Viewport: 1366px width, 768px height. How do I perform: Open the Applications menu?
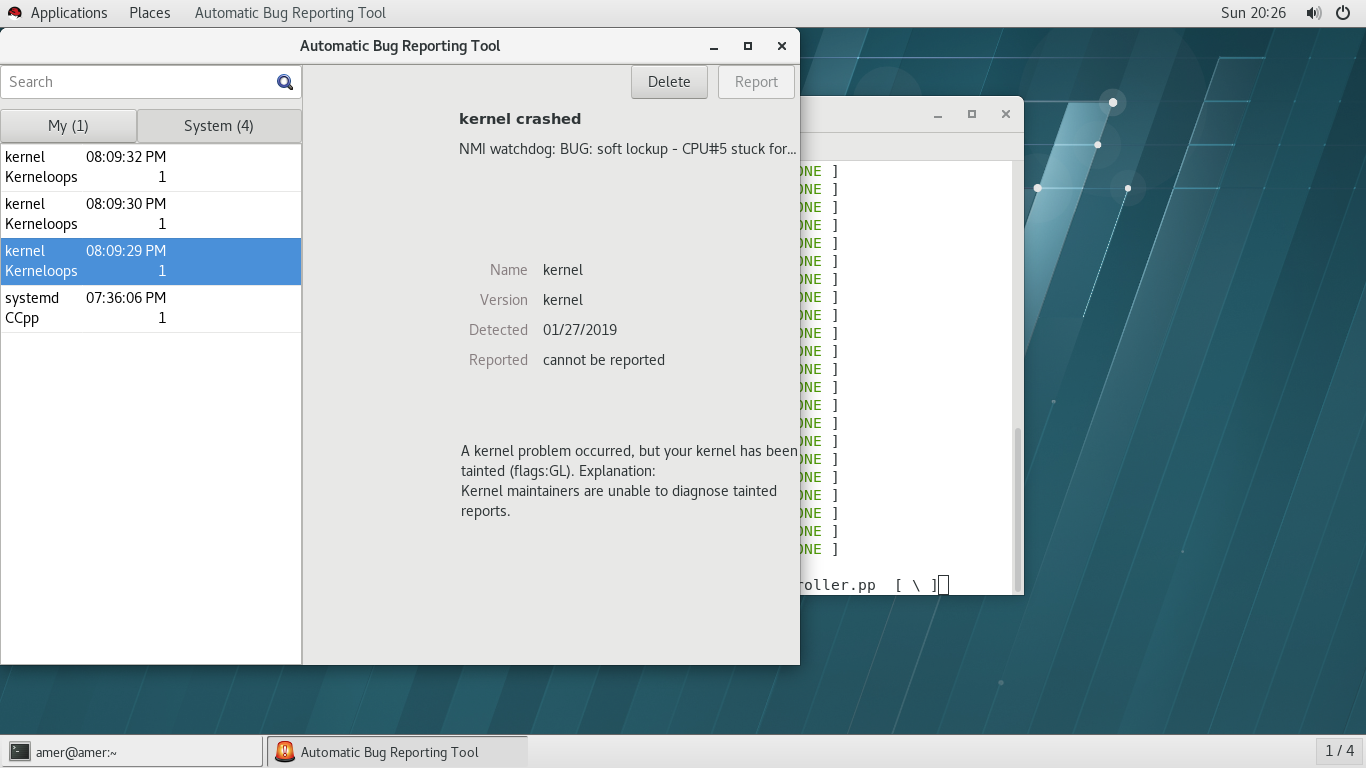pos(69,13)
